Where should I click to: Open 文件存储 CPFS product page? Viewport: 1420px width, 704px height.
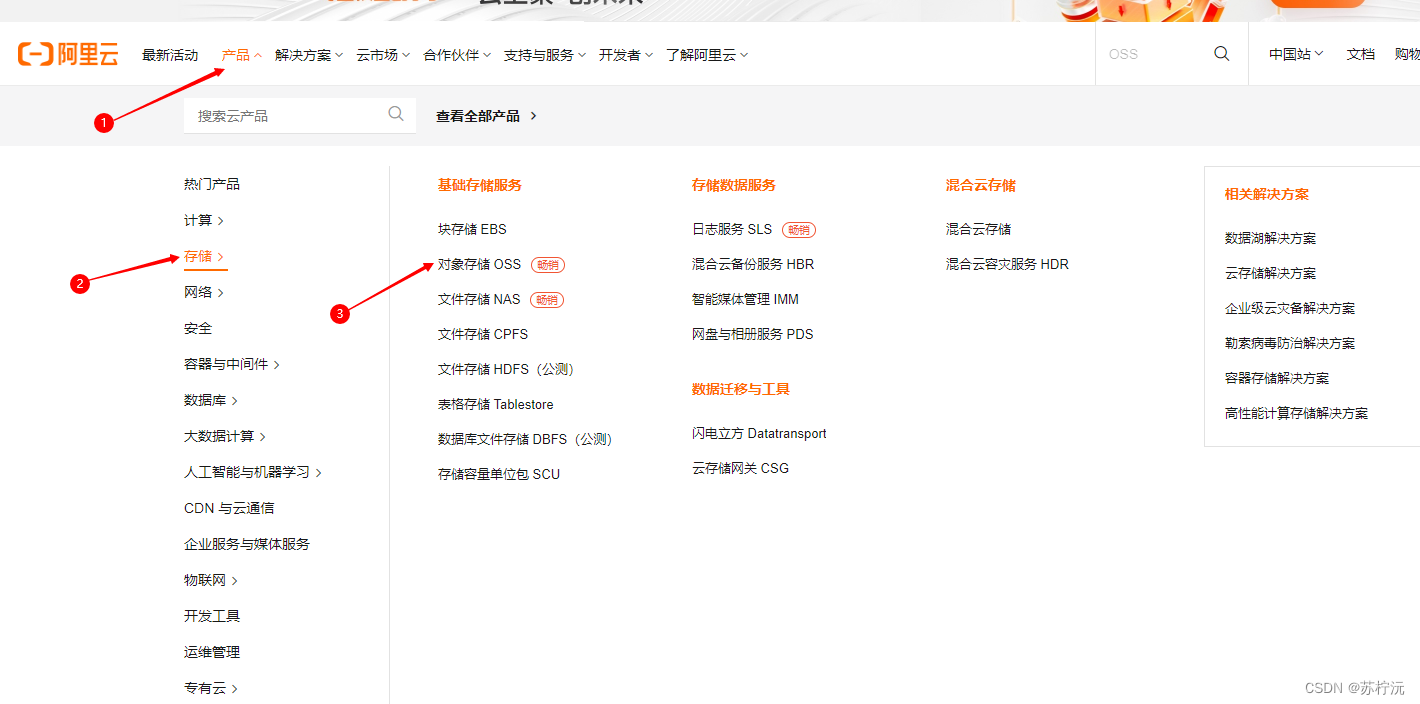[483, 334]
